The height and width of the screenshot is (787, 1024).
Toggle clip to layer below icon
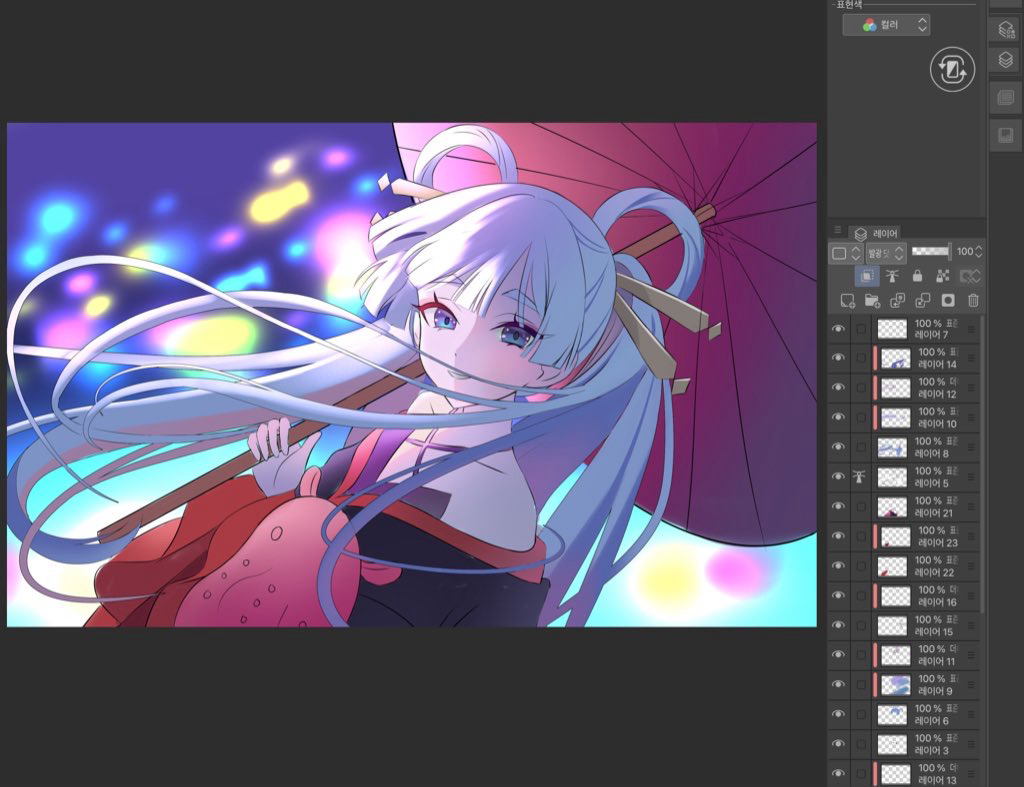(867, 276)
